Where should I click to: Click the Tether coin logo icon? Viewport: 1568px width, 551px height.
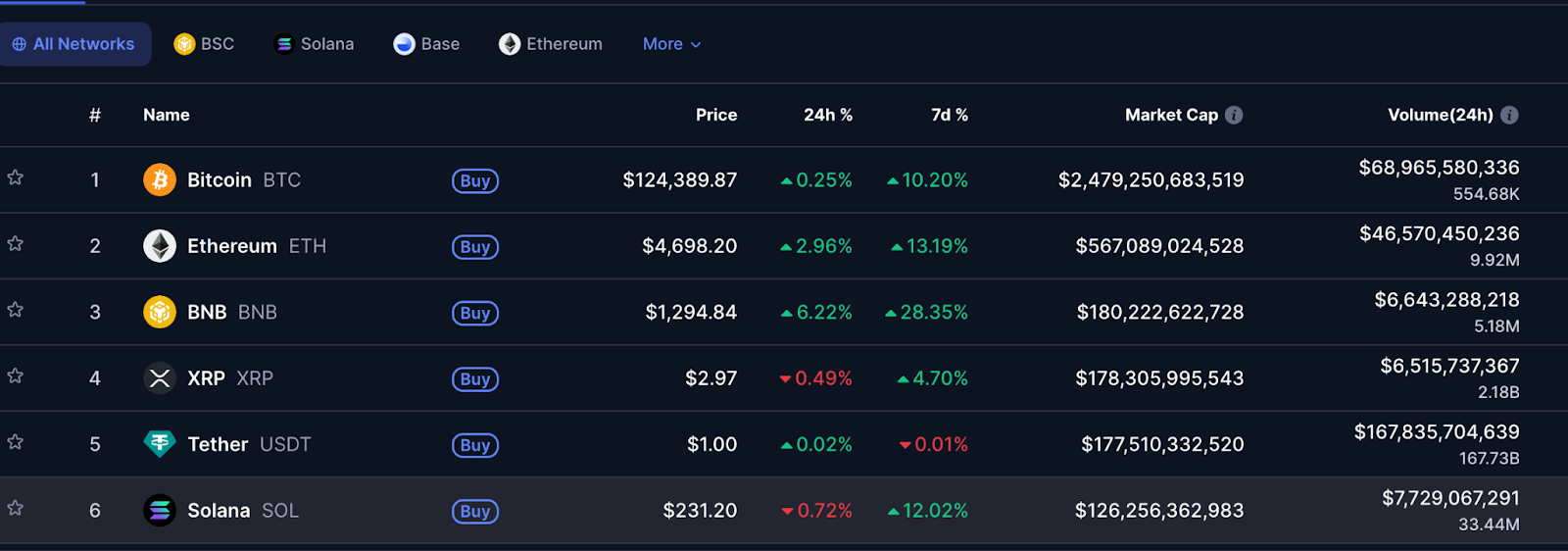[x=160, y=444]
